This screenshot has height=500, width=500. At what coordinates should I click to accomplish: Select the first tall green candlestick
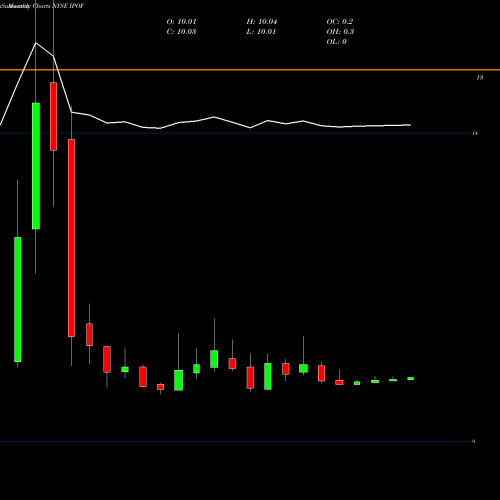tap(18, 299)
